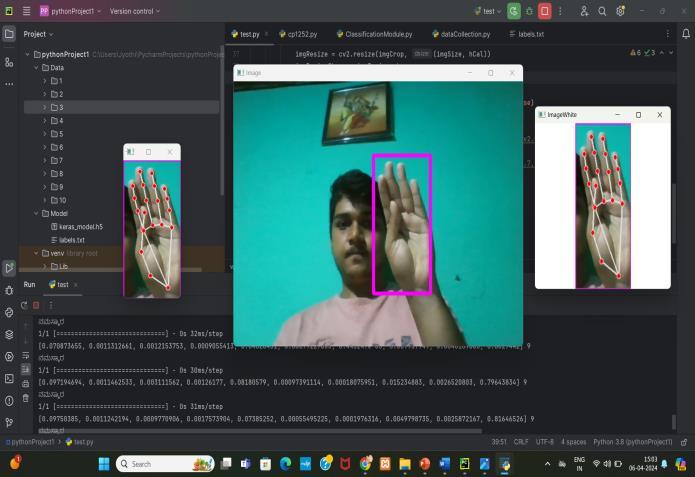
Task: Collapse the pythonProject1 root folder
Action: 27,55
